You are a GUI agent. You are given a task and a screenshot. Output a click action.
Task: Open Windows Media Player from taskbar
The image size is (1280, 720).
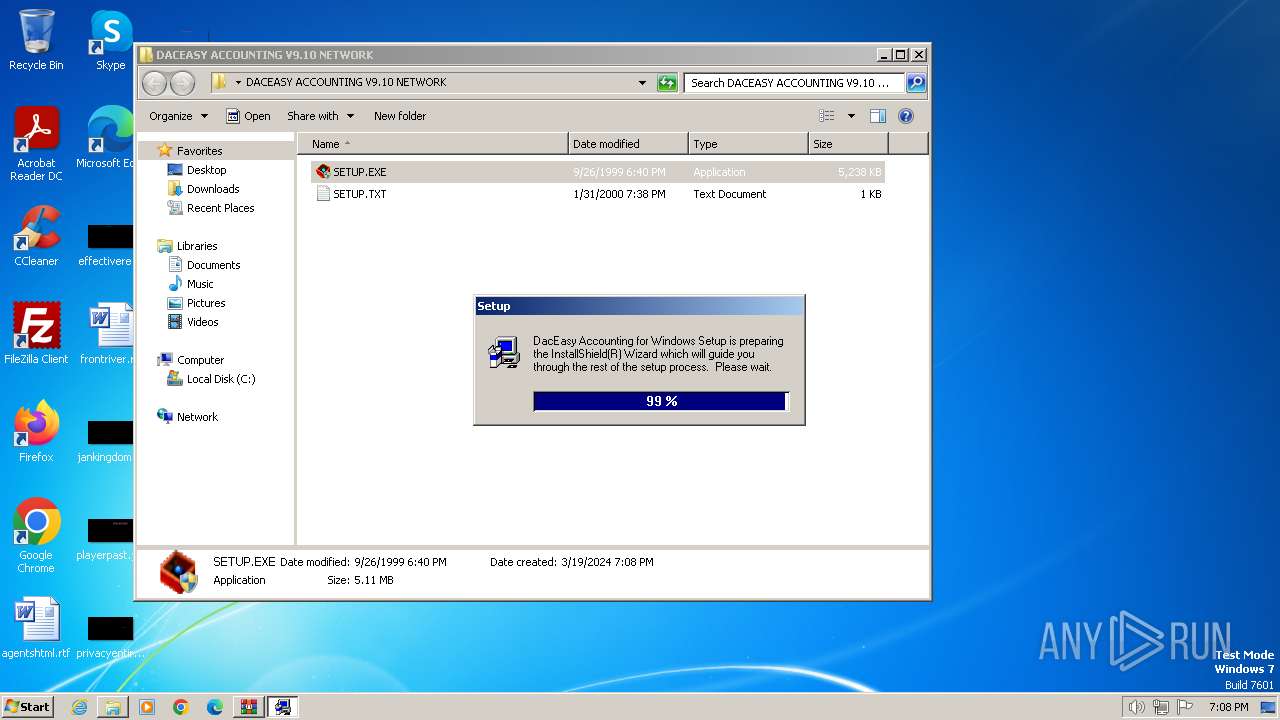pyautogui.click(x=147, y=707)
